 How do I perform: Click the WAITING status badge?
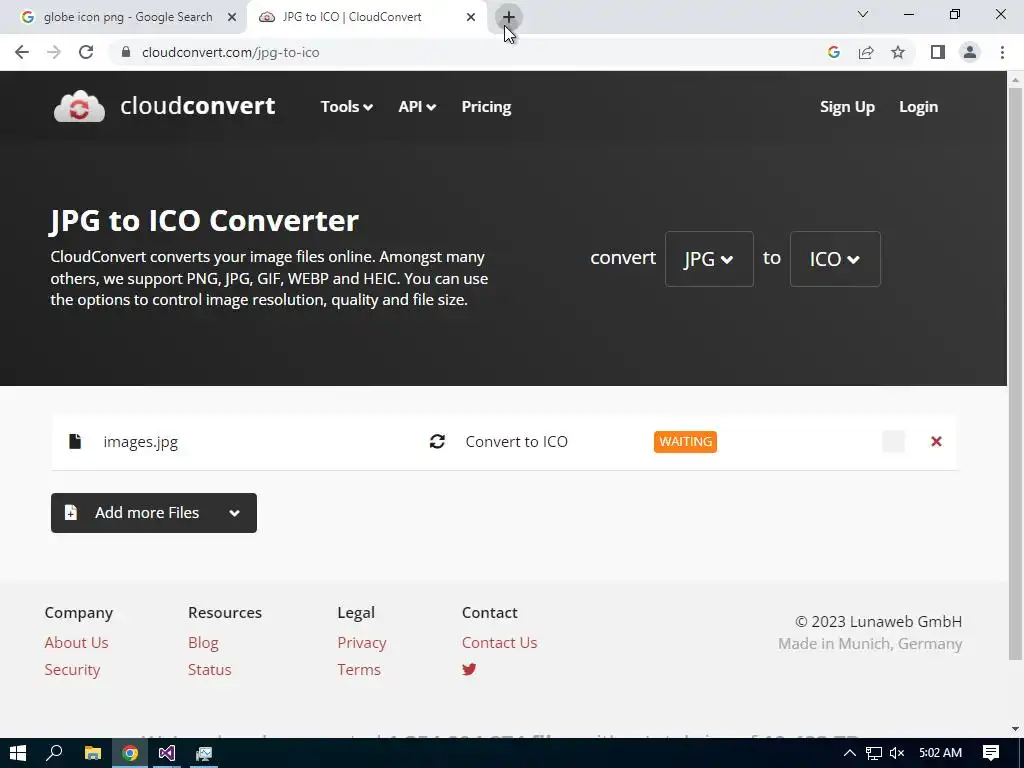click(685, 441)
